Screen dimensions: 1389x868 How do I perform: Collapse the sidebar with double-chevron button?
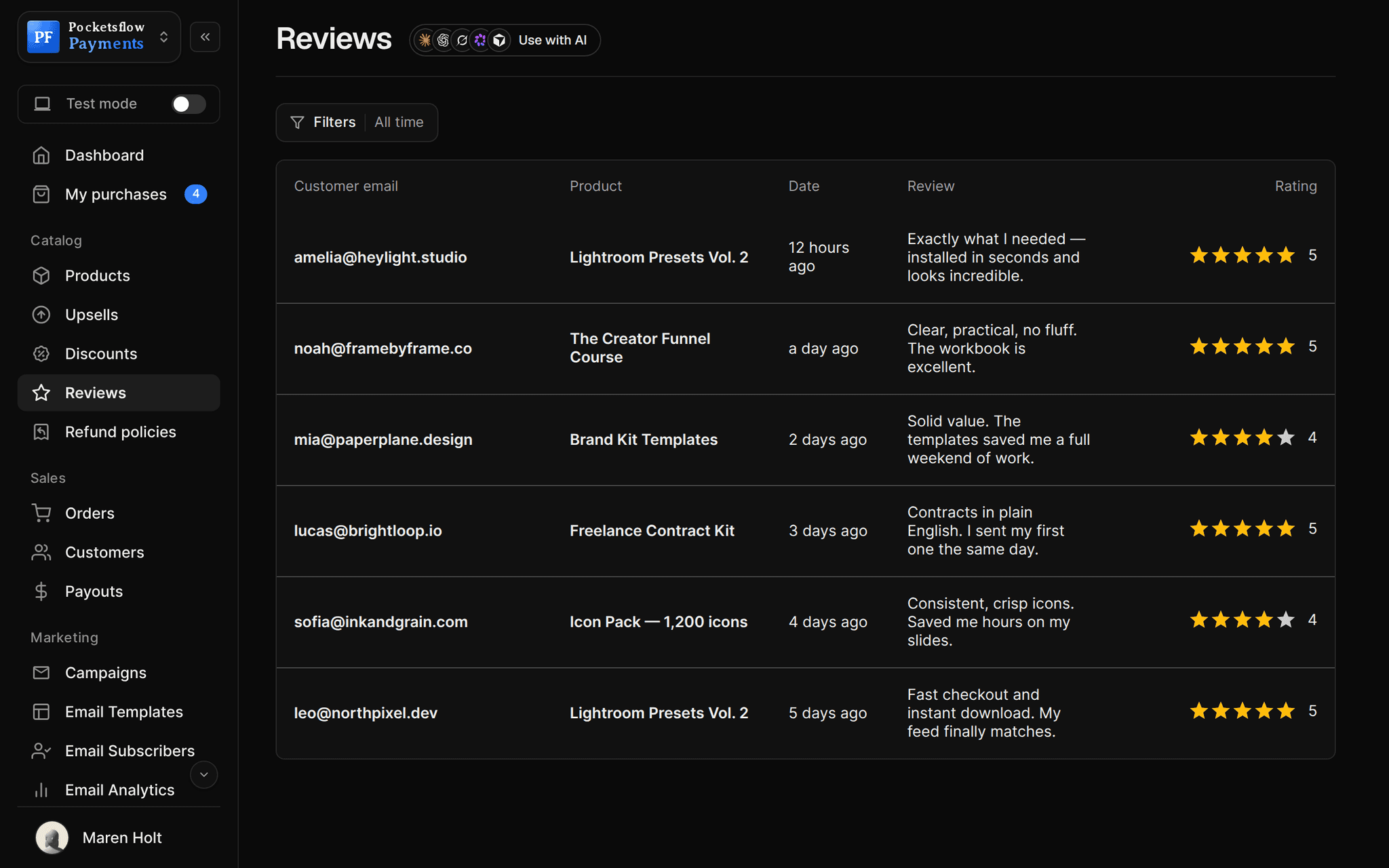[205, 37]
